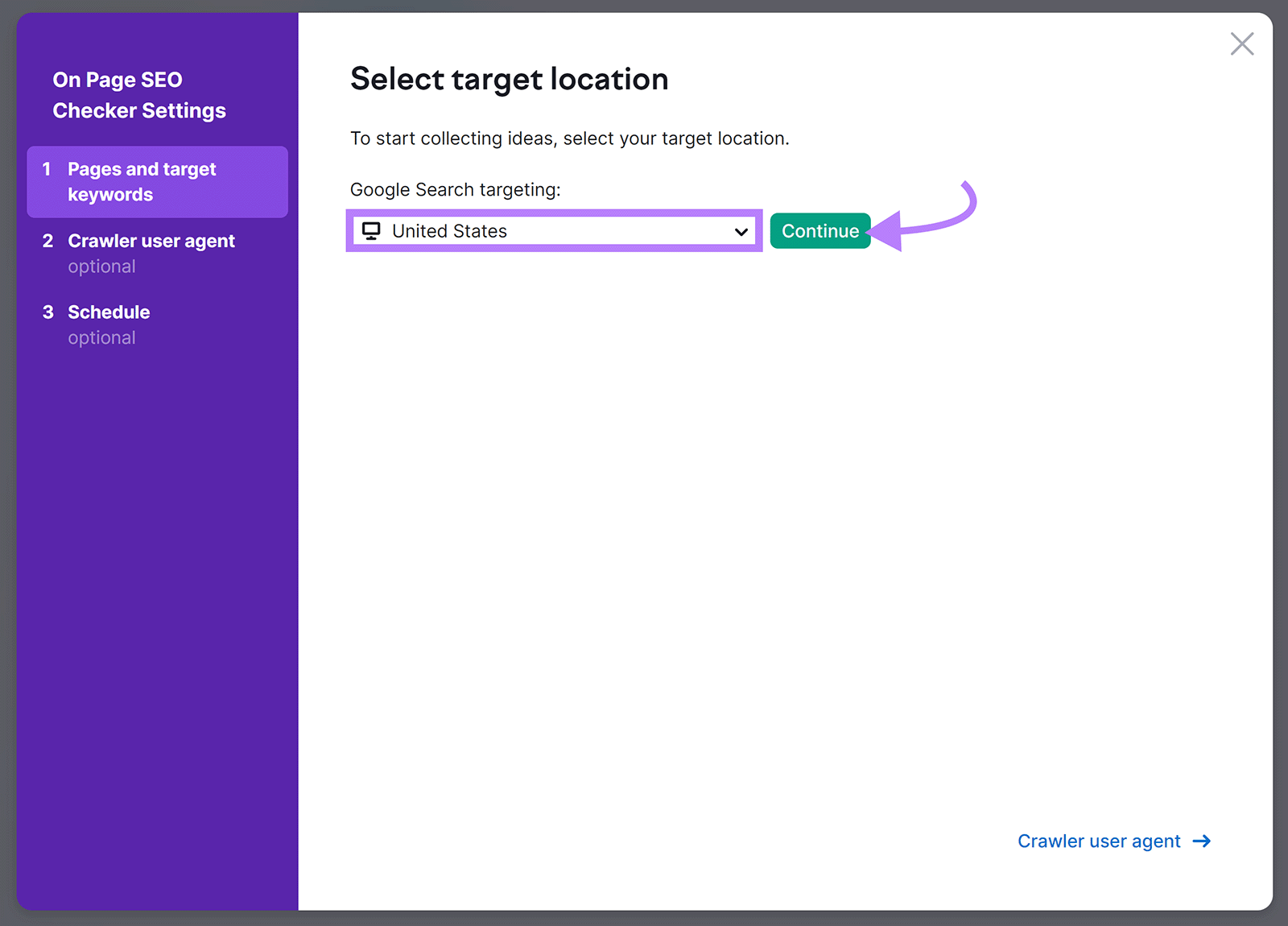The width and height of the screenshot is (1288, 926).
Task: Click the optional label under Schedule
Action: (101, 337)
